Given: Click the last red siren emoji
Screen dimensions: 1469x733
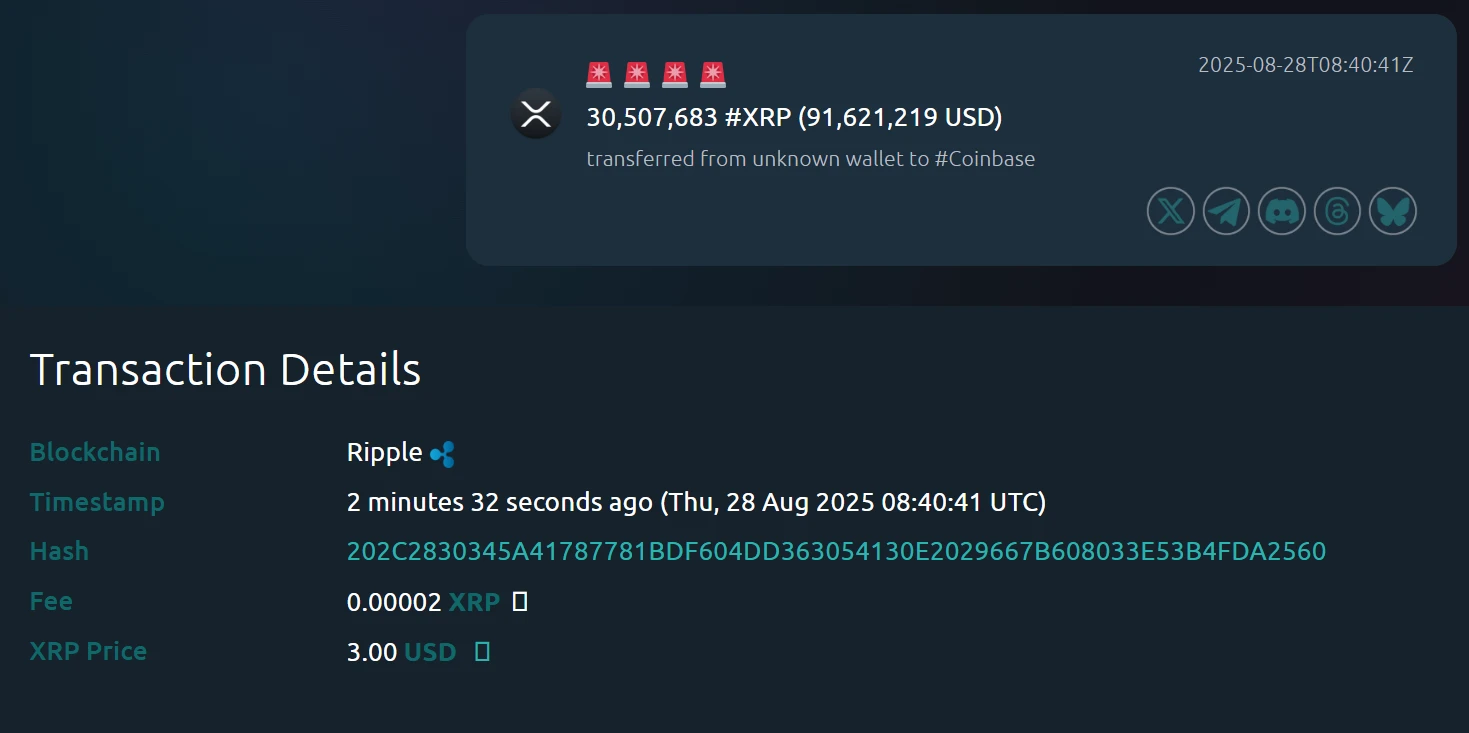Looking at the screenshot, I should tap(712, 73).
